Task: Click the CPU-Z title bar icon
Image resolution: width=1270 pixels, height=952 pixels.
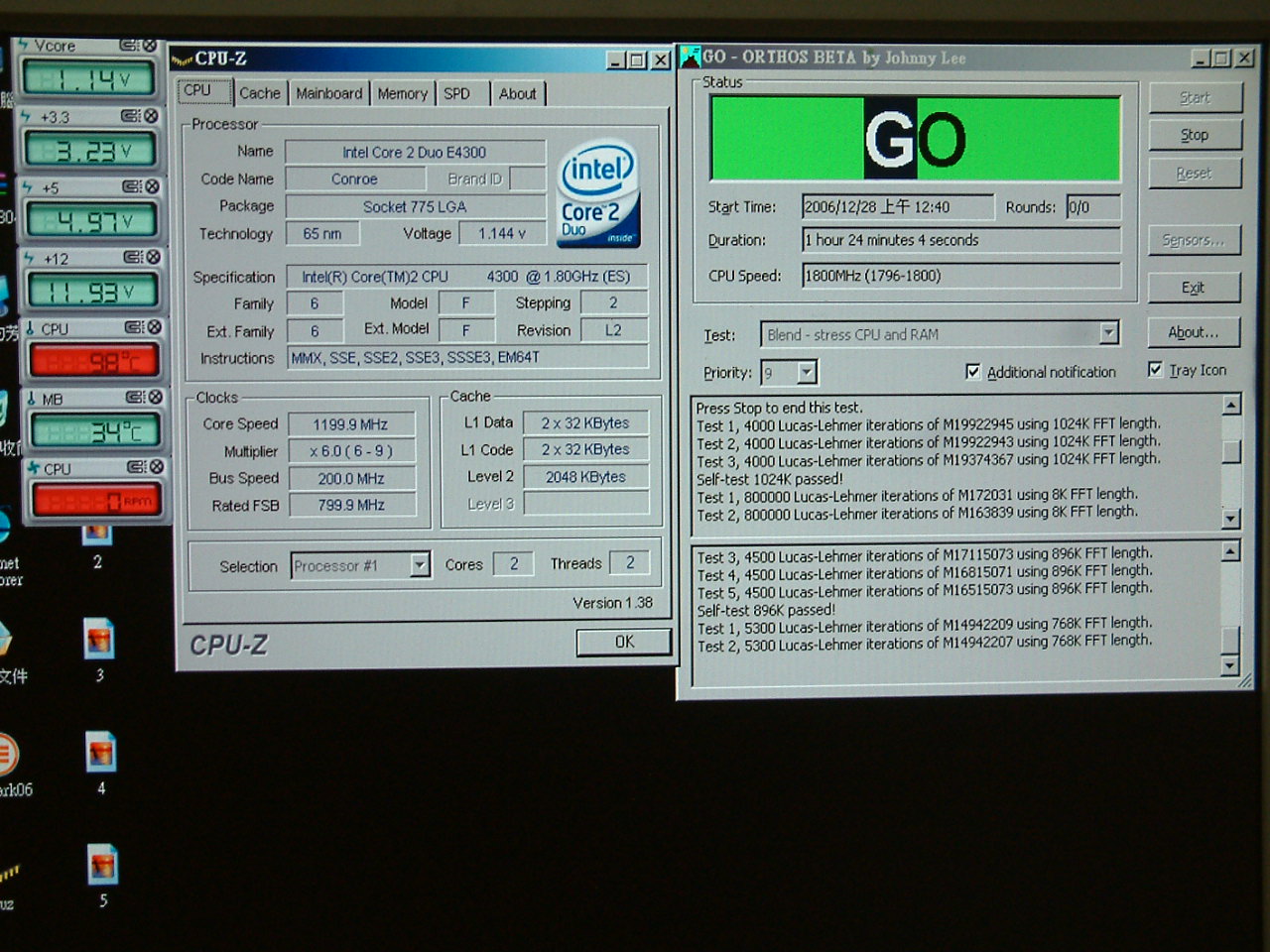Action: (182, 59)
